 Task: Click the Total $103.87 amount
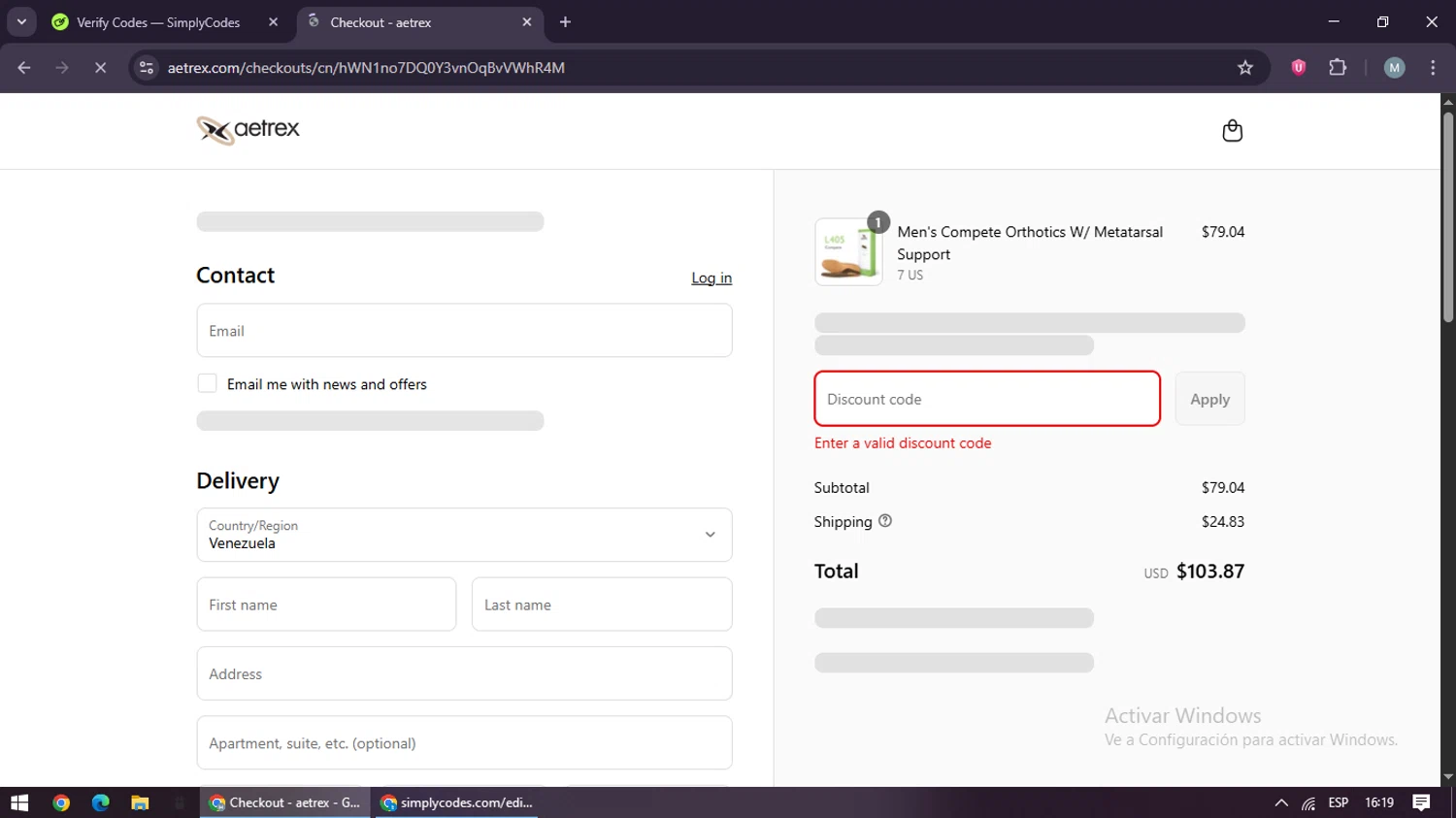1210,572
